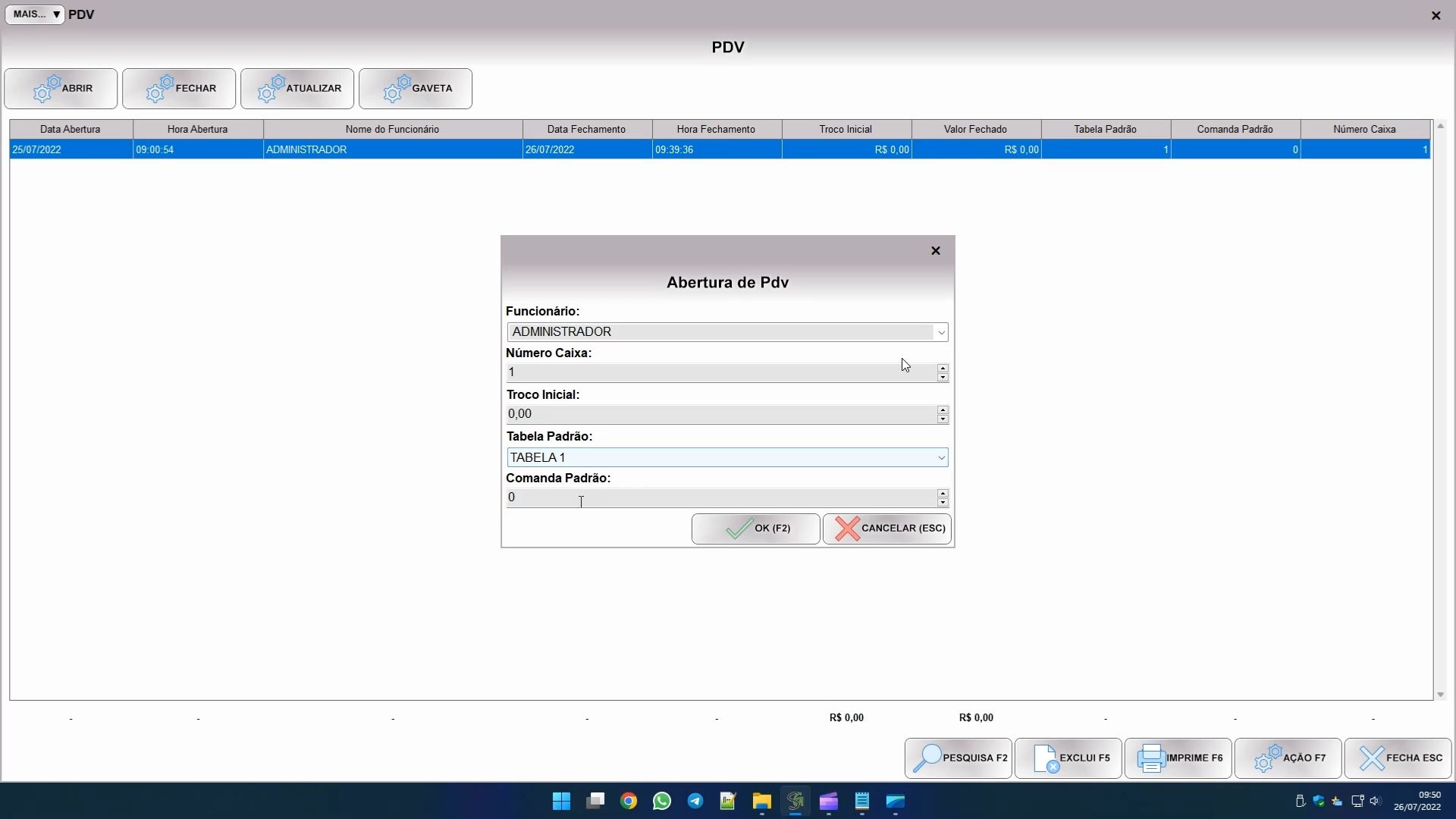The width and height of the screenshot is (1456, 819).
Task: Open WhatsApp from the taskbar
Action: coord(662,802)
